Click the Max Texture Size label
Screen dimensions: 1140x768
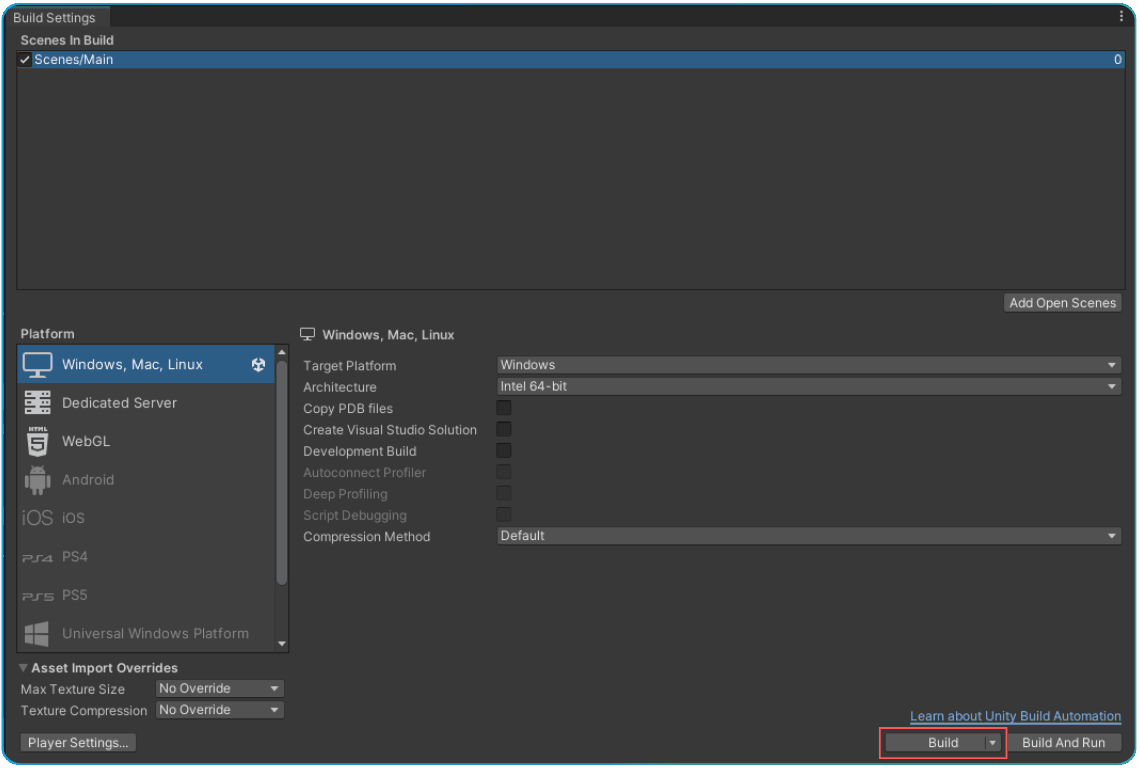73,689
